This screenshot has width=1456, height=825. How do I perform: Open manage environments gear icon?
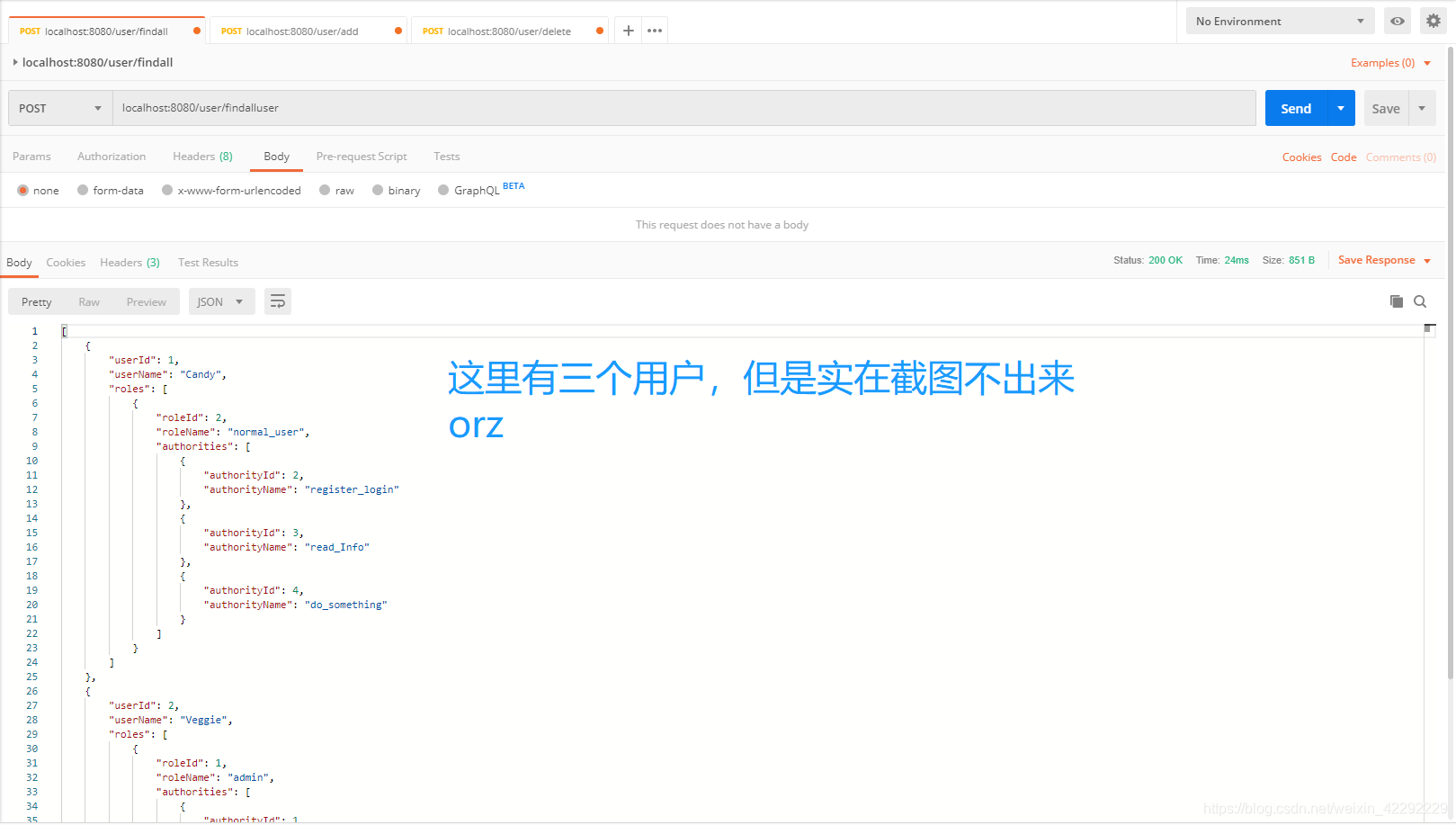(x=1434, y=21)
